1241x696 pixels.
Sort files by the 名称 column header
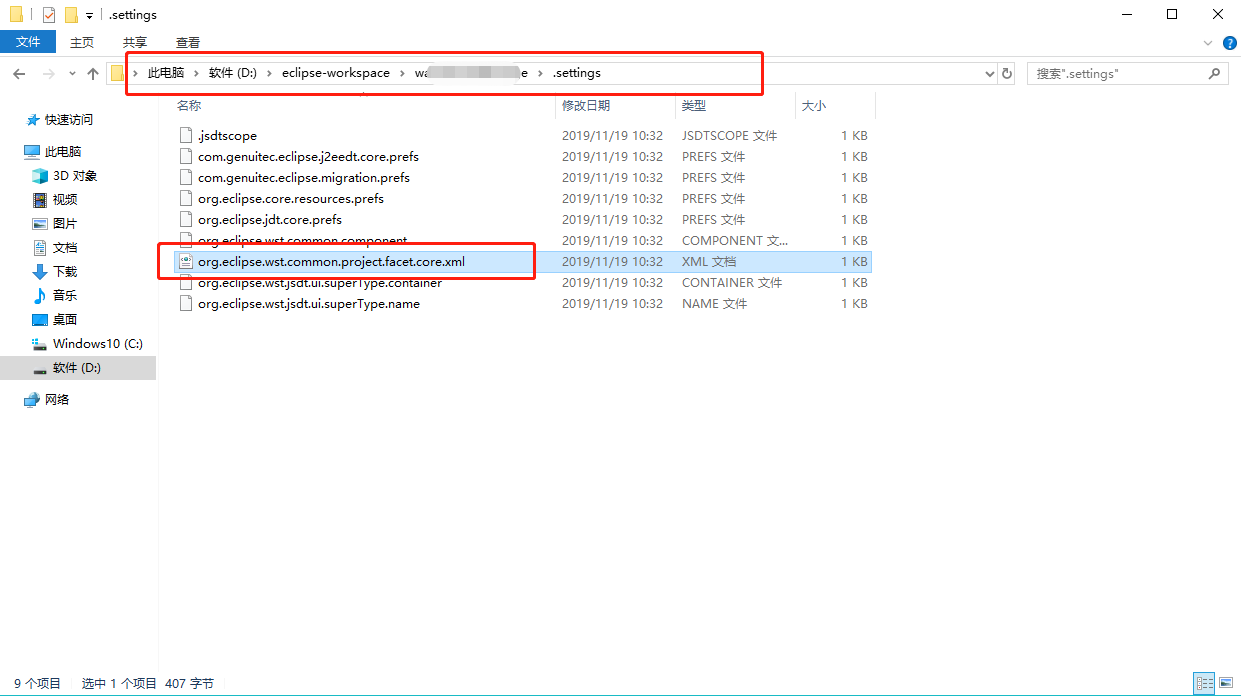tap(190, 105)
